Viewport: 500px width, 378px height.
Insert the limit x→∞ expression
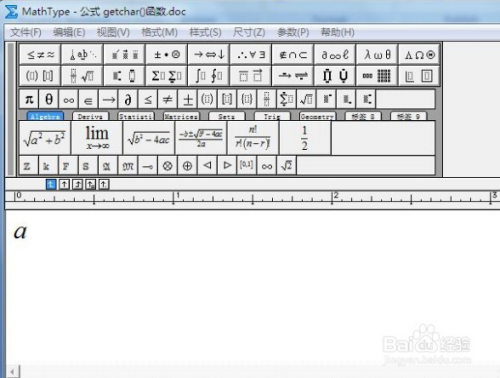point(97,138)
